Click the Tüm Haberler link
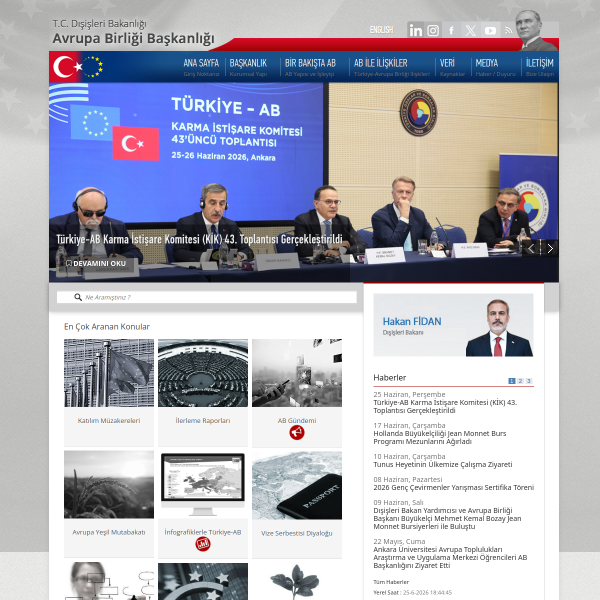This screenshot has width=600, height=600. (391, 582)
